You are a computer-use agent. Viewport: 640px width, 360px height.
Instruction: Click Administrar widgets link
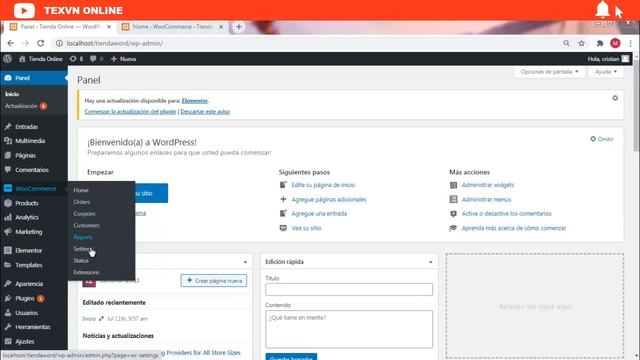click(x=488, y=185)
